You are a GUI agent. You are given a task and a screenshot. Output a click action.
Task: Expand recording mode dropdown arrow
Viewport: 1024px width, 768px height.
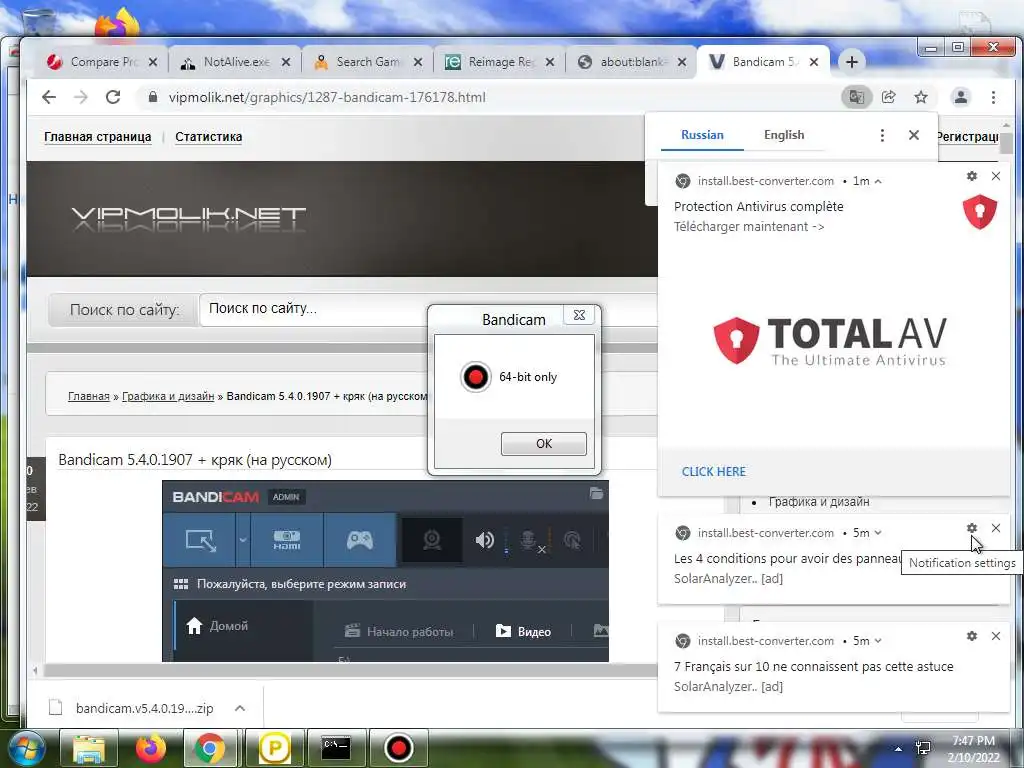[x=243, y=540]
